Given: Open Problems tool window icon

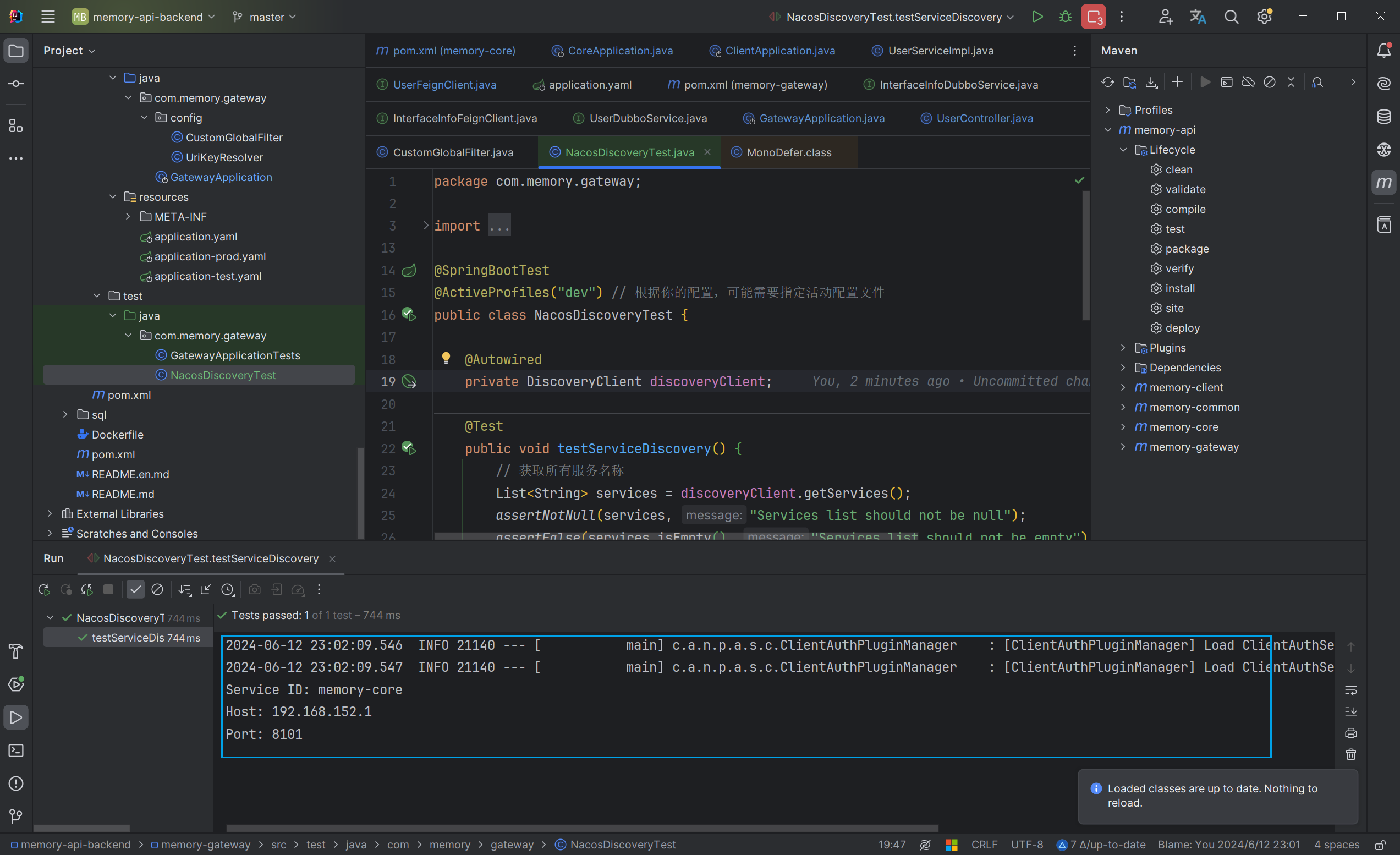Looking at the screenshot, I should [x=16, y=783].
